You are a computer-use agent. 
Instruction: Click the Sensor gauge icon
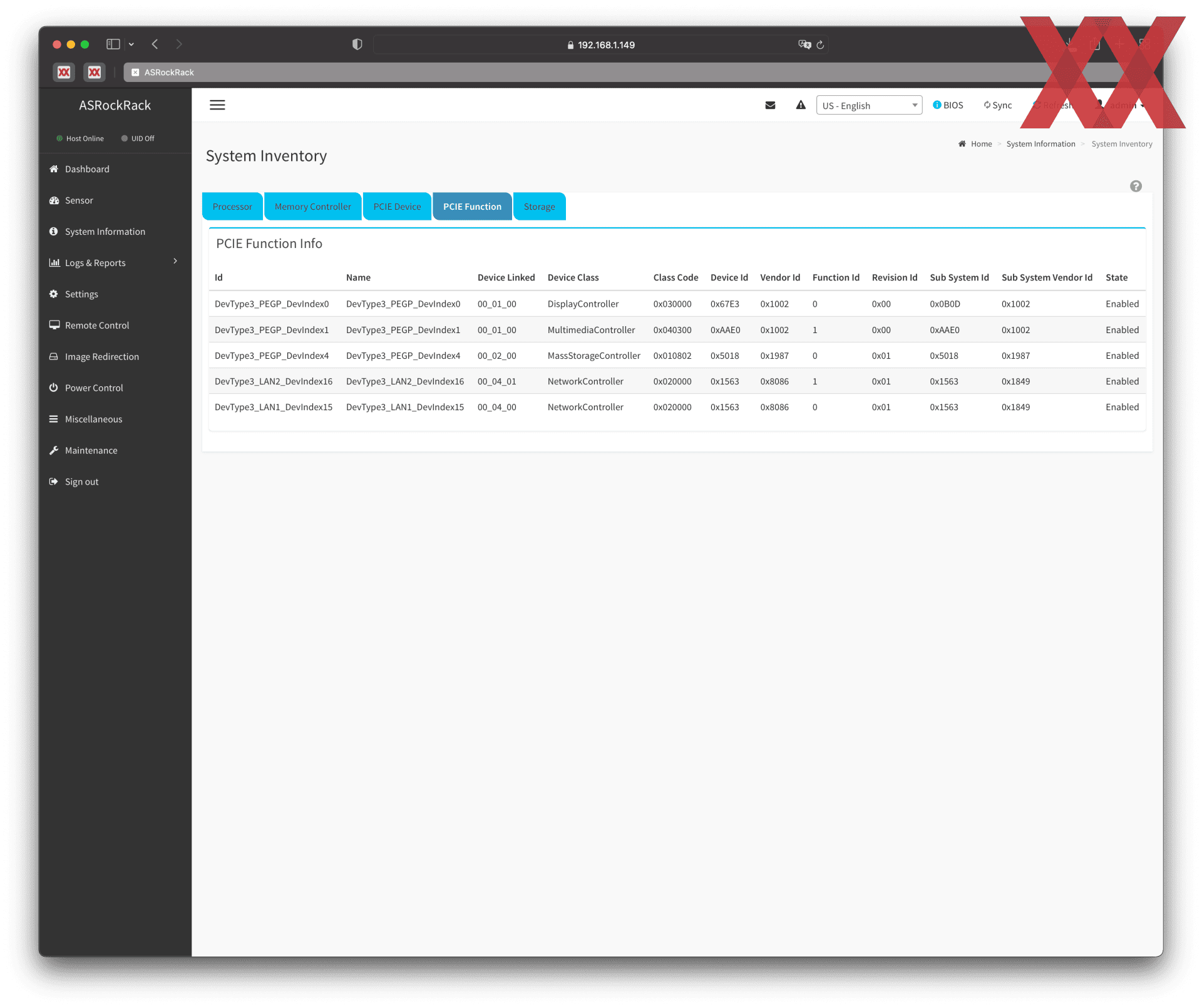(x=54, y=200)
